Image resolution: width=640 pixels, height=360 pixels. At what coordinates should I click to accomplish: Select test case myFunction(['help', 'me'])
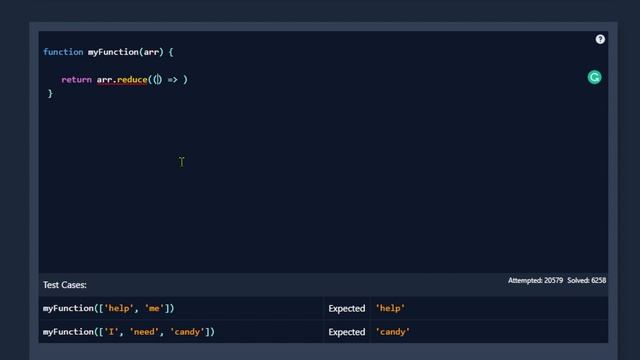pyautogui.click(x=109, y=308)
